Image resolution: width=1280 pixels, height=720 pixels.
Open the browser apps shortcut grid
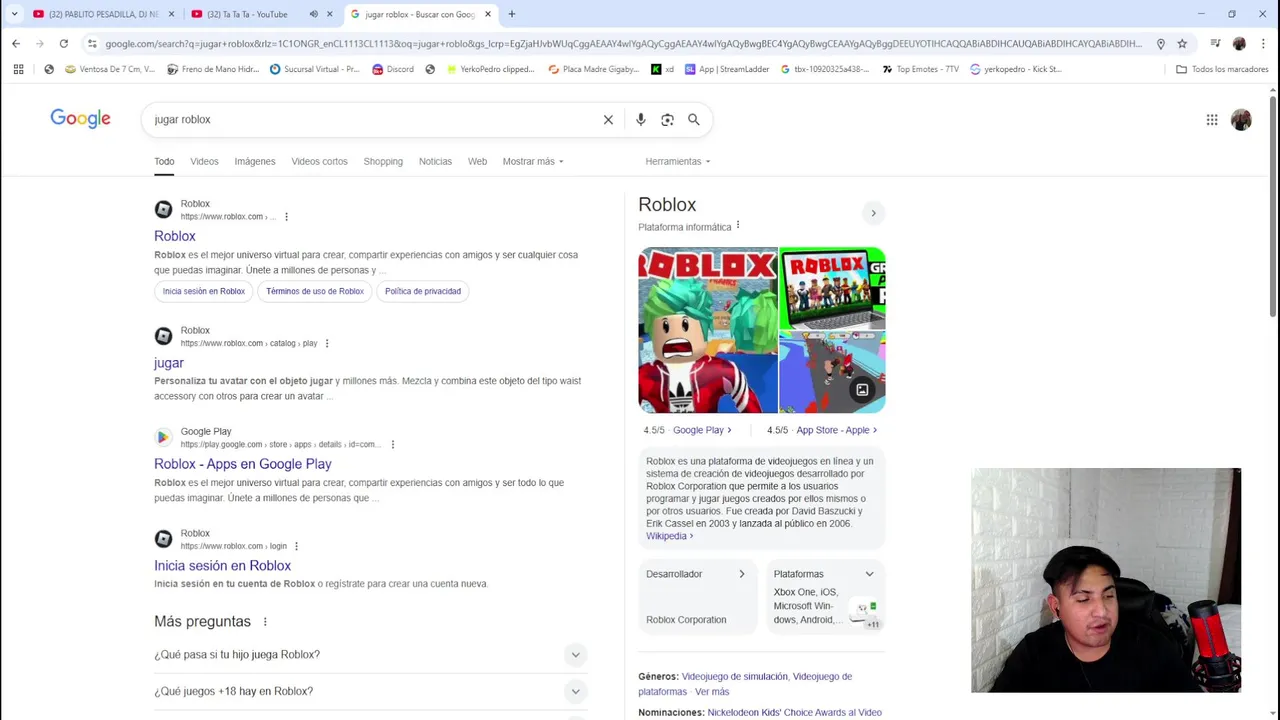pos(18,69)
